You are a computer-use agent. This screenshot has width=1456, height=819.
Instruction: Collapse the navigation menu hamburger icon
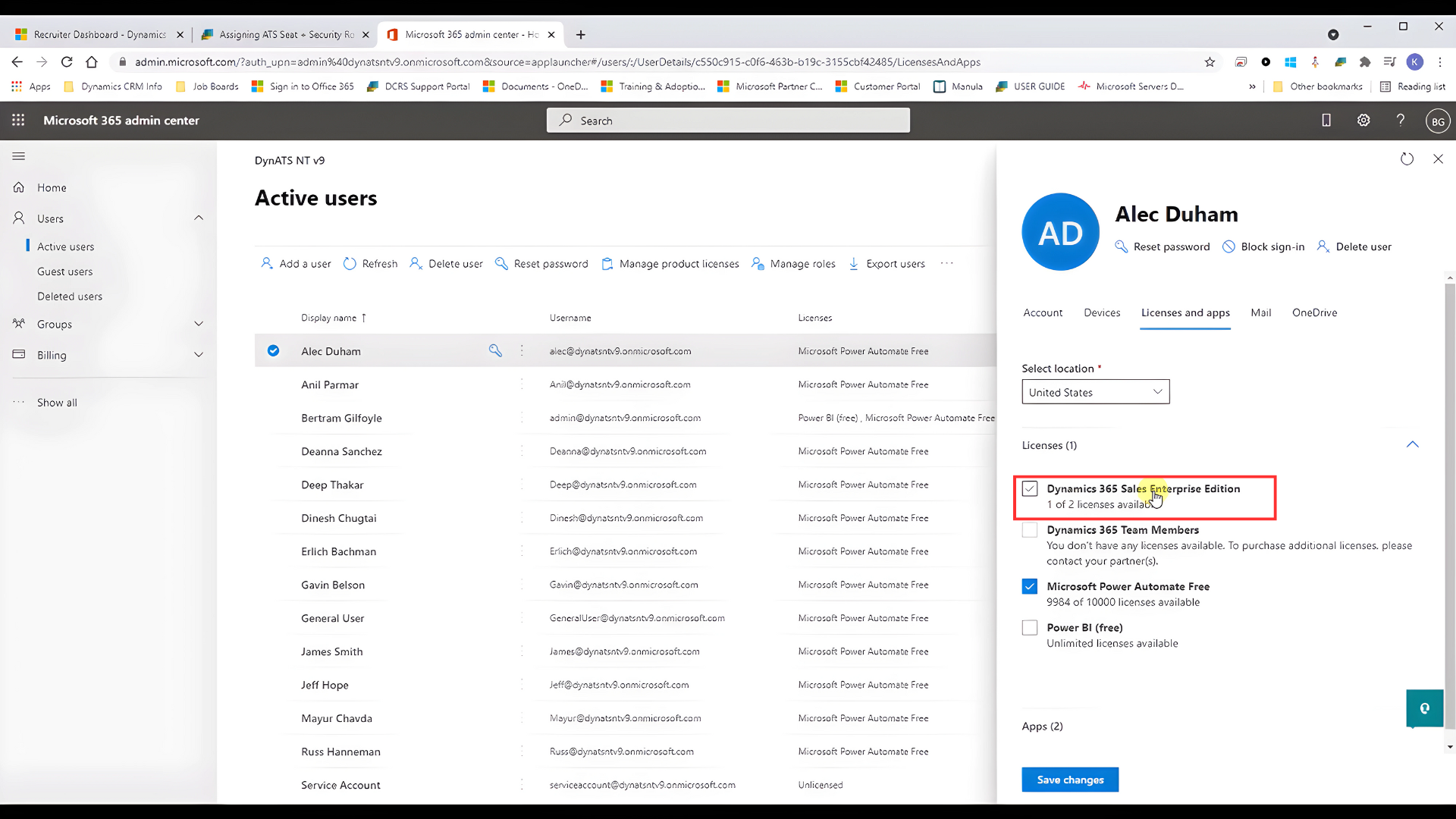coord(19,156)
